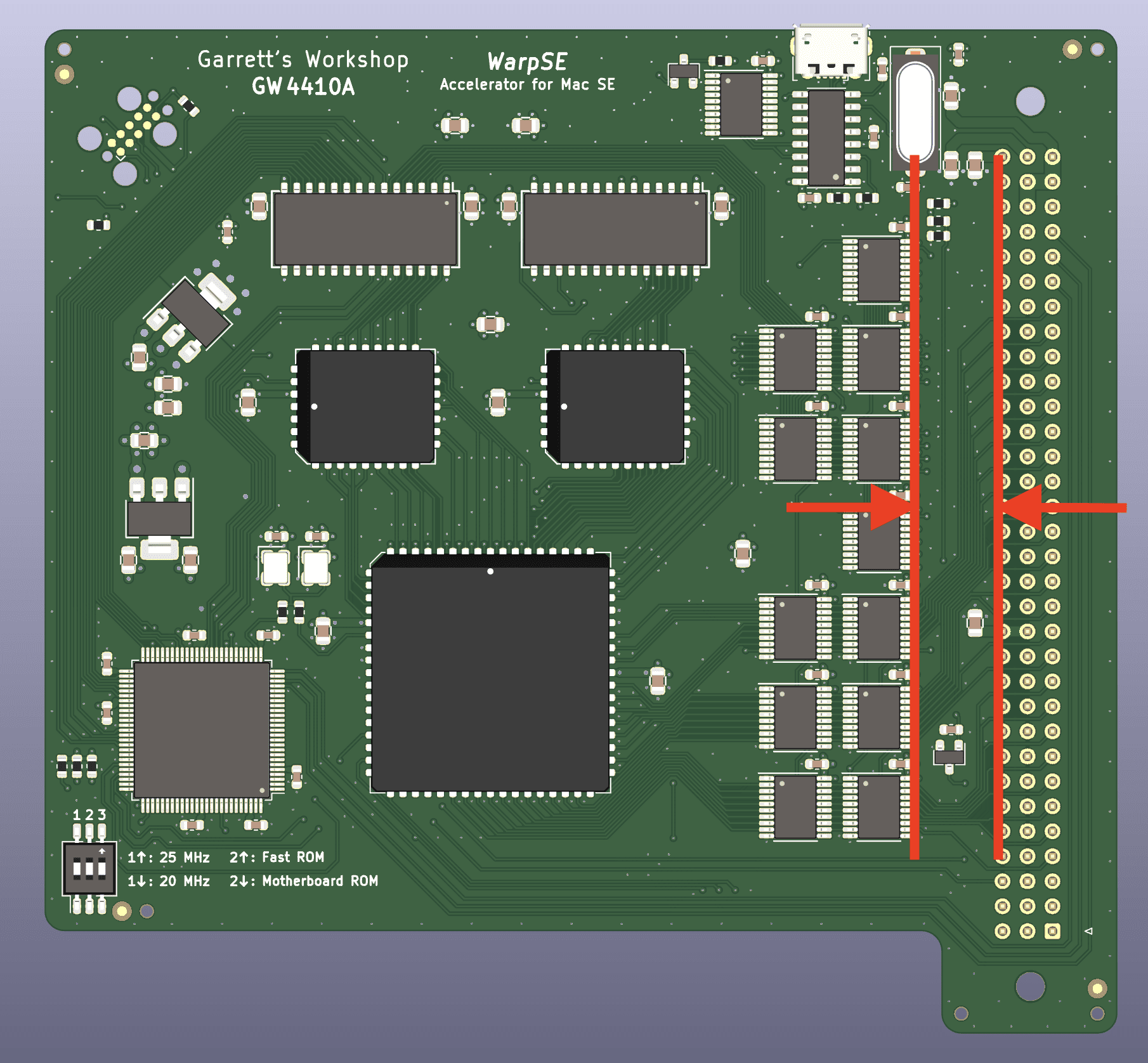Select the silver oval crystal oscillator

[x=915, y=113]
